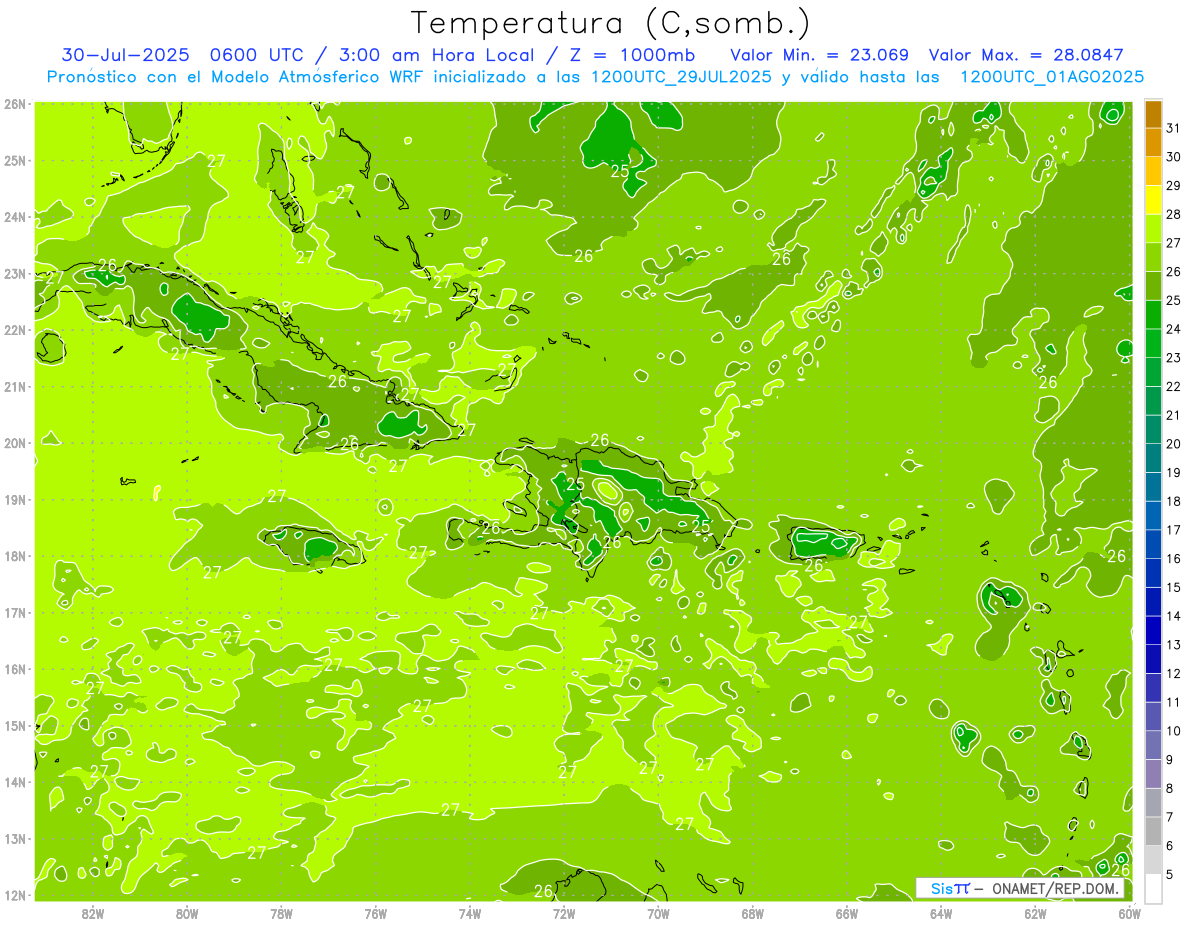Click the '80W' longitude axis label
The image size is (1200, 927).
187,913
